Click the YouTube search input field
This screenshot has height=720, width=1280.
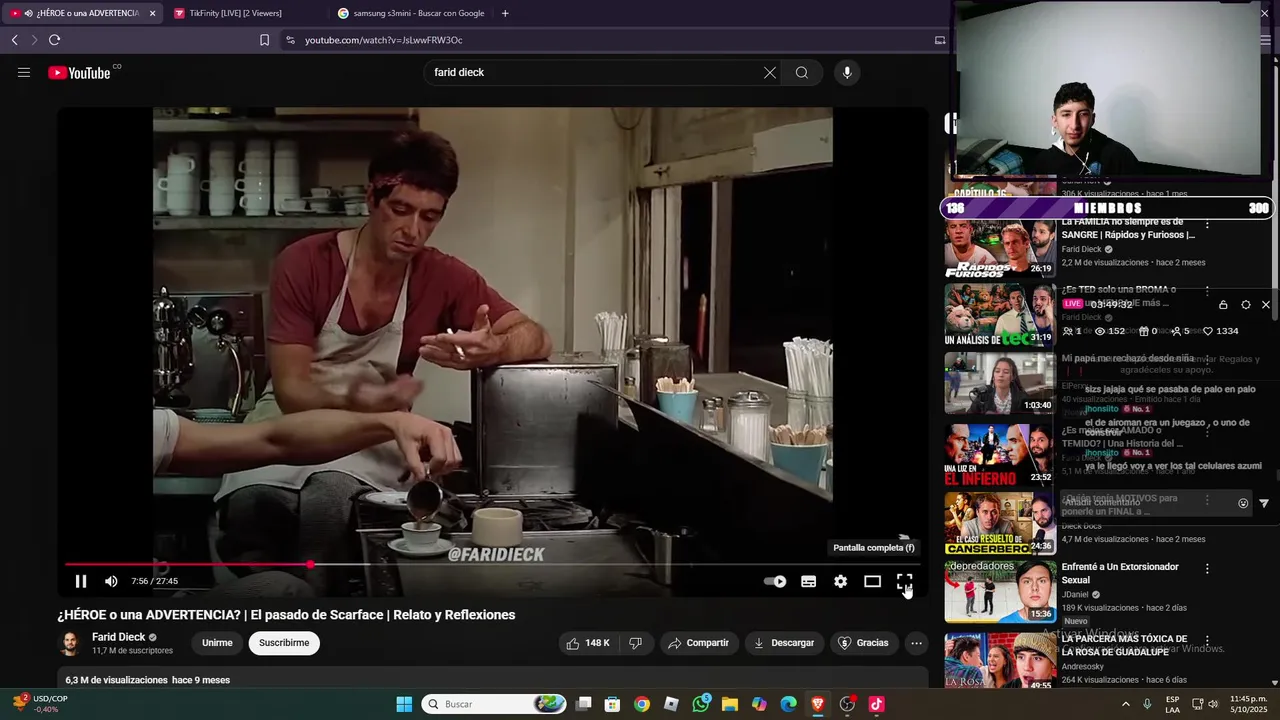tap(595, 72)
